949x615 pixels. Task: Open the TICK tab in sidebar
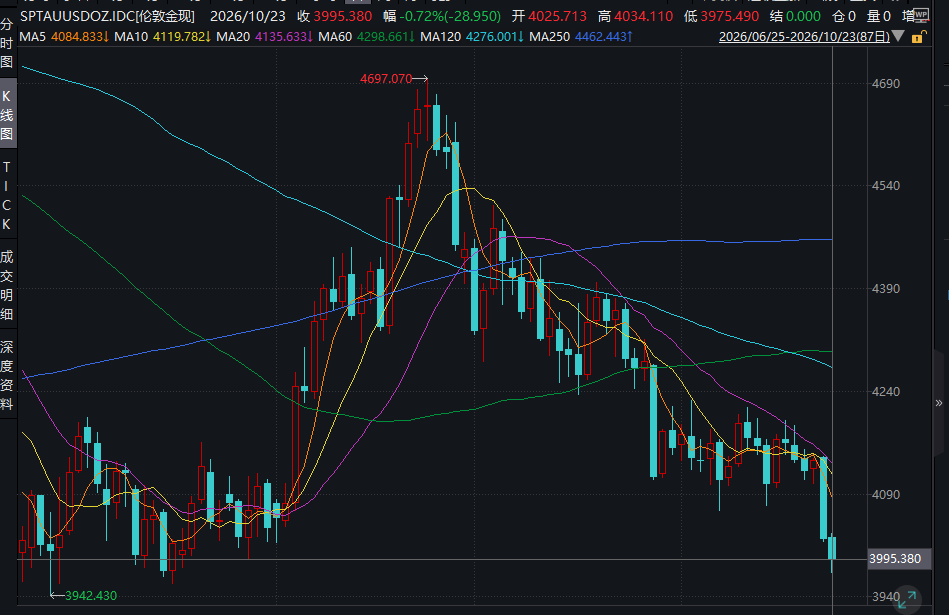pos(7,196)
